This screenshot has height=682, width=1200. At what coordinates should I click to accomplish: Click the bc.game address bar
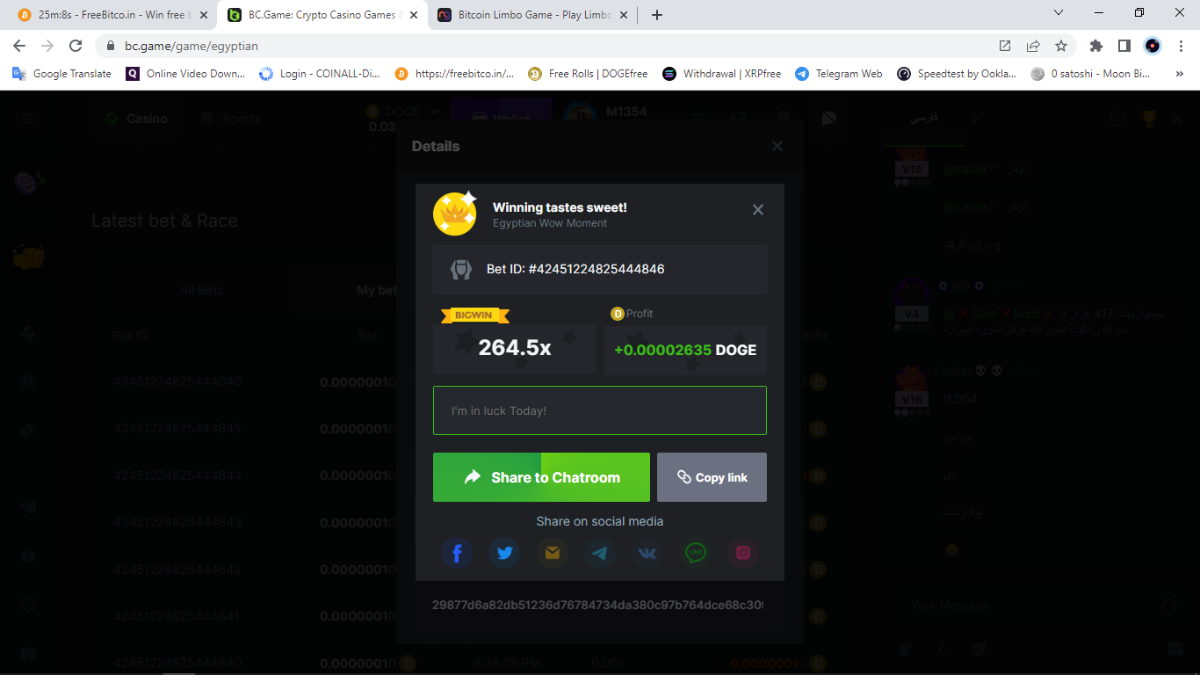(550, 46)
